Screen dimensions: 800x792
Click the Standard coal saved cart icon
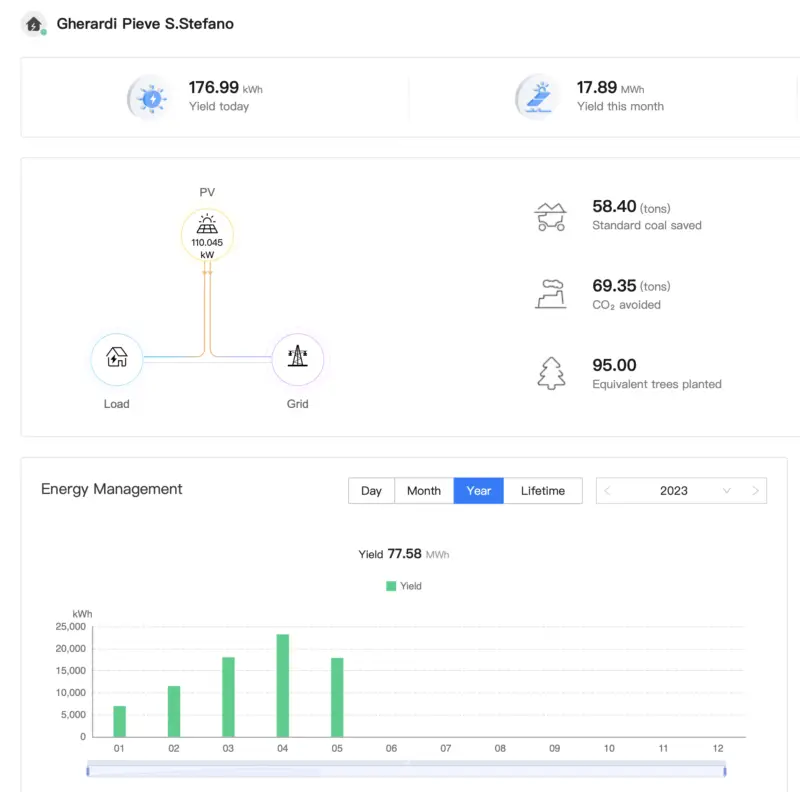pyautogui.click(x=551, y=216)
